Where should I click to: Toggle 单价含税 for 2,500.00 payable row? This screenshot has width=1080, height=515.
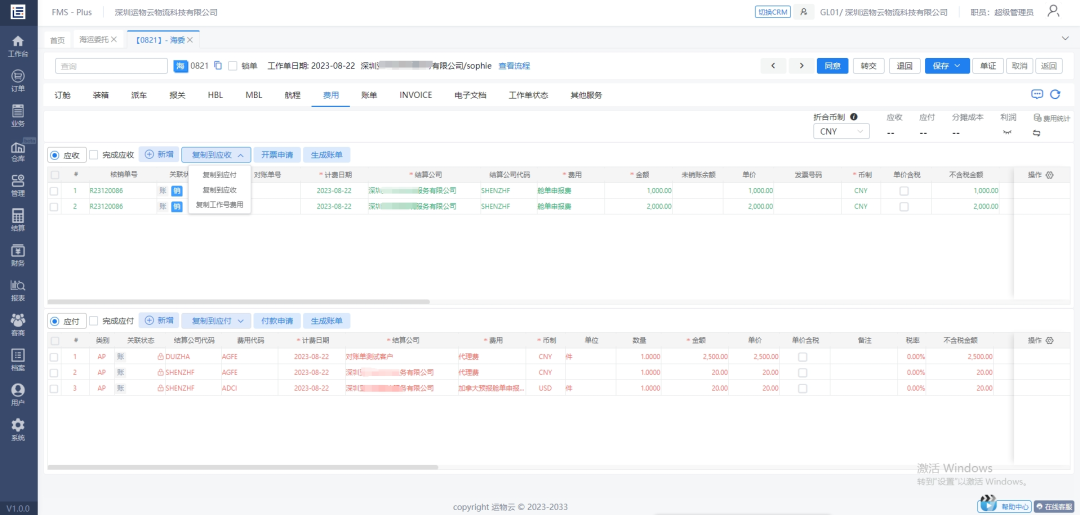tap(802, 357)
